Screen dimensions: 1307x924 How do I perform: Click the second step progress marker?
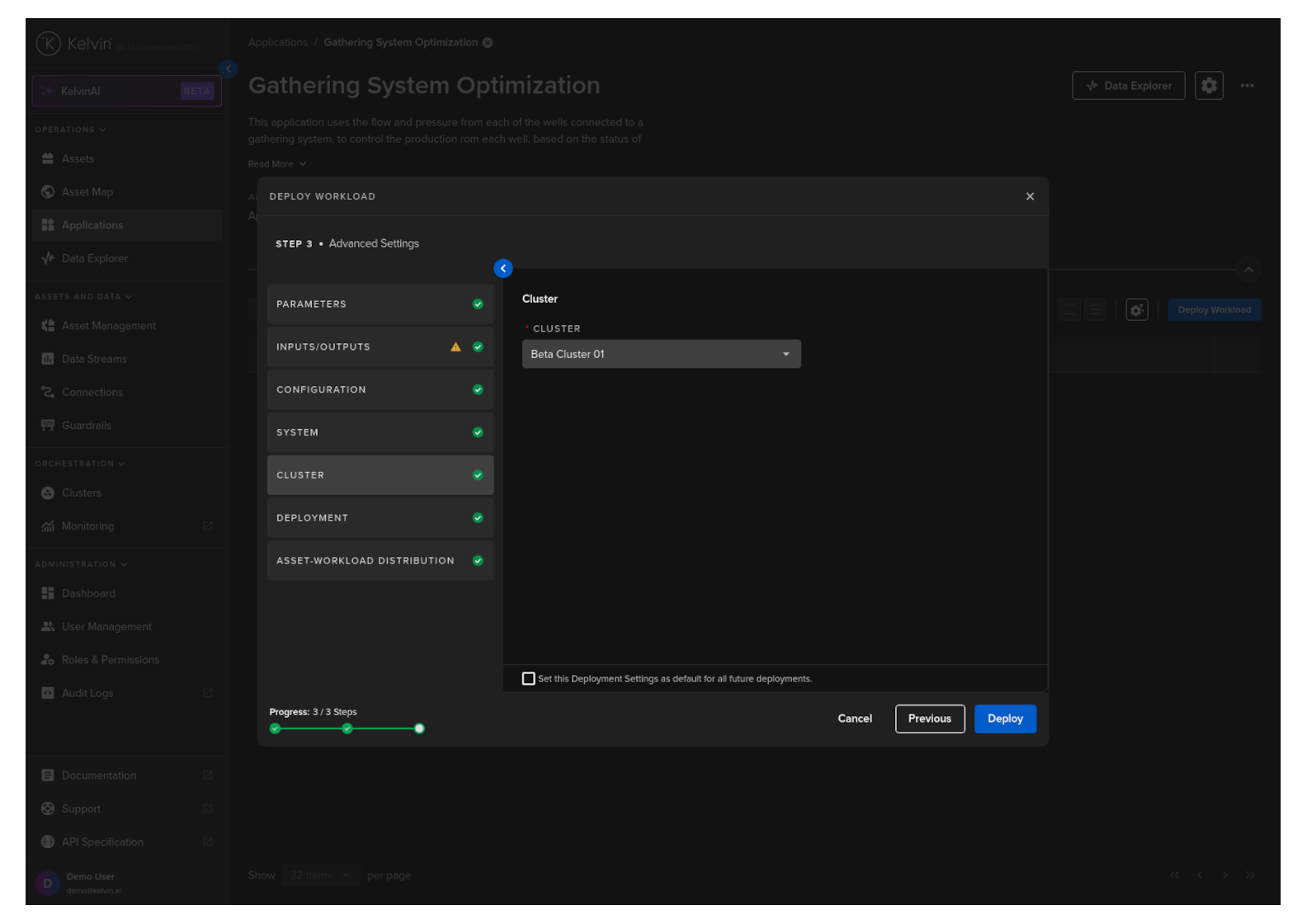point(347,728)
